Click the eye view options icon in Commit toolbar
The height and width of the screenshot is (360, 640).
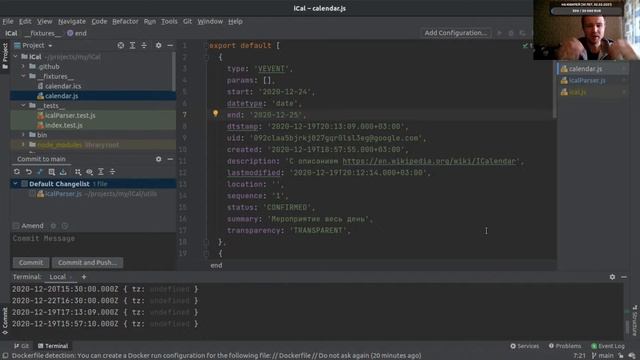pyautogui.click(x=89, y=172)
